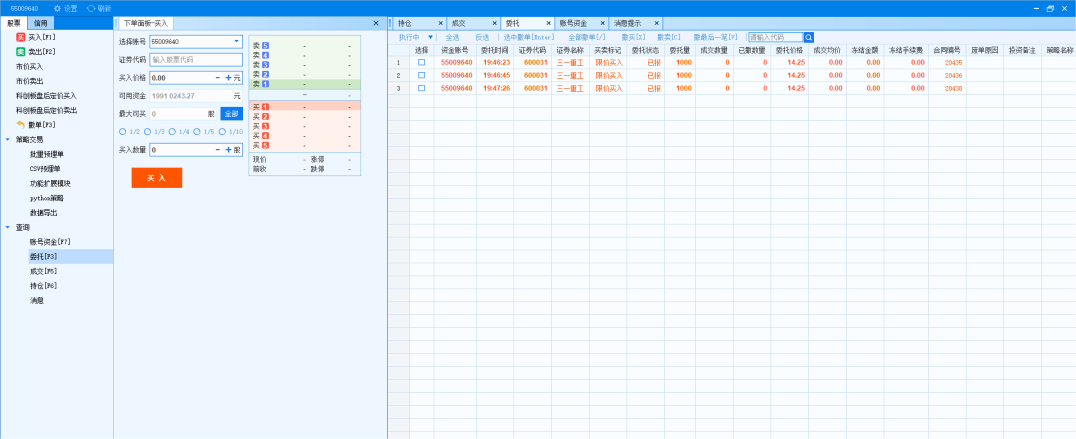Click the search magnifier next to the code box
Screen dimensions: 1076x439
pos(809,38)
